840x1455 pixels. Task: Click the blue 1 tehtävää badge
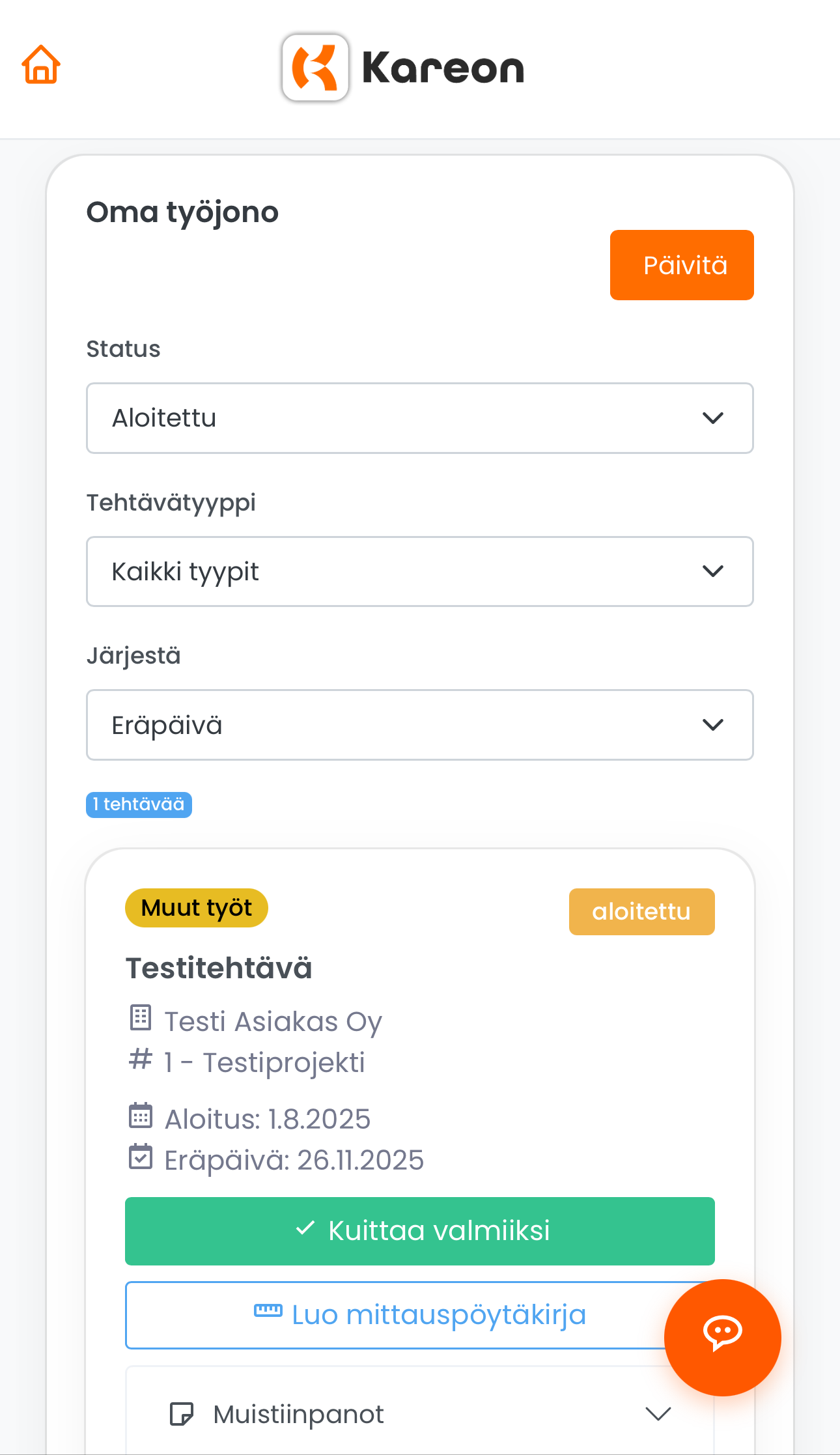pyautogui.click(x=139, y=805)
